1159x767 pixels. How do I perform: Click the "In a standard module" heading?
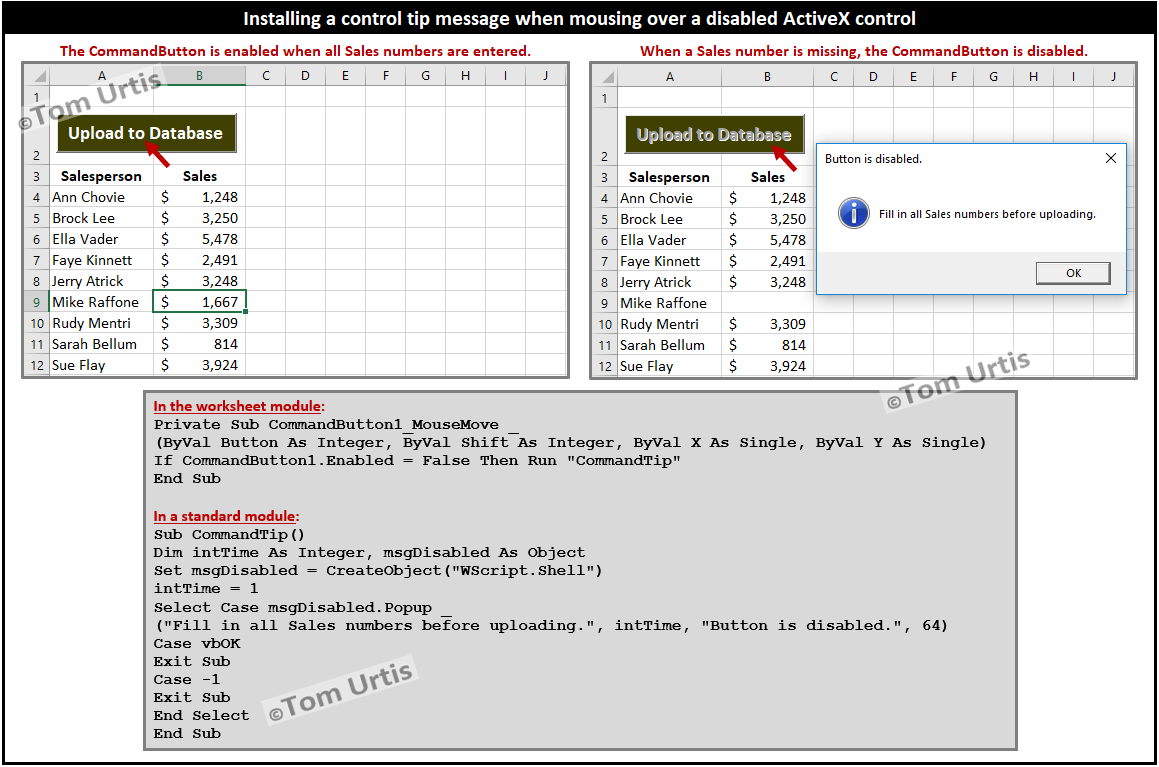tap(226, 517)
